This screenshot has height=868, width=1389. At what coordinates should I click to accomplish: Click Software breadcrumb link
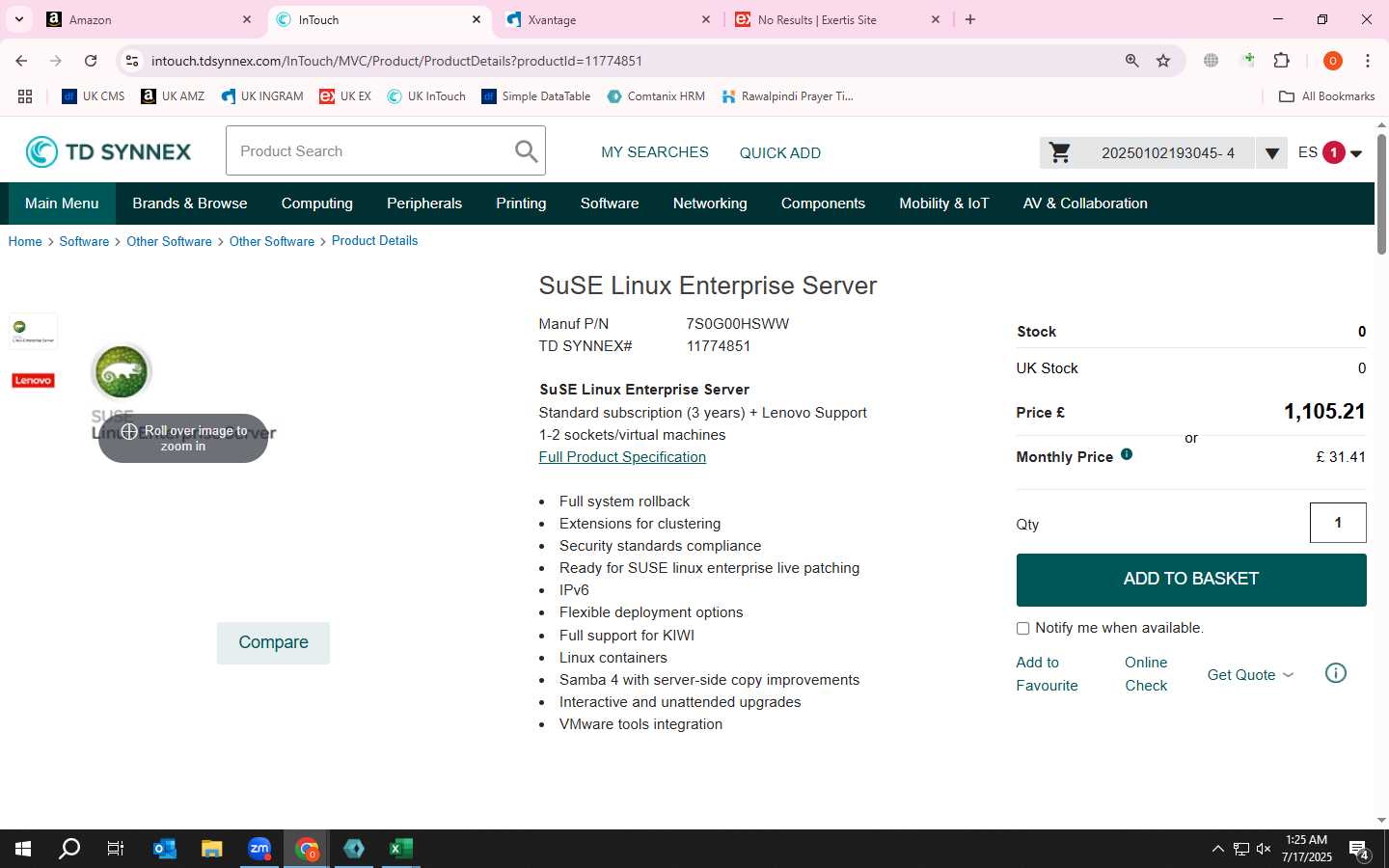[84, 241]
